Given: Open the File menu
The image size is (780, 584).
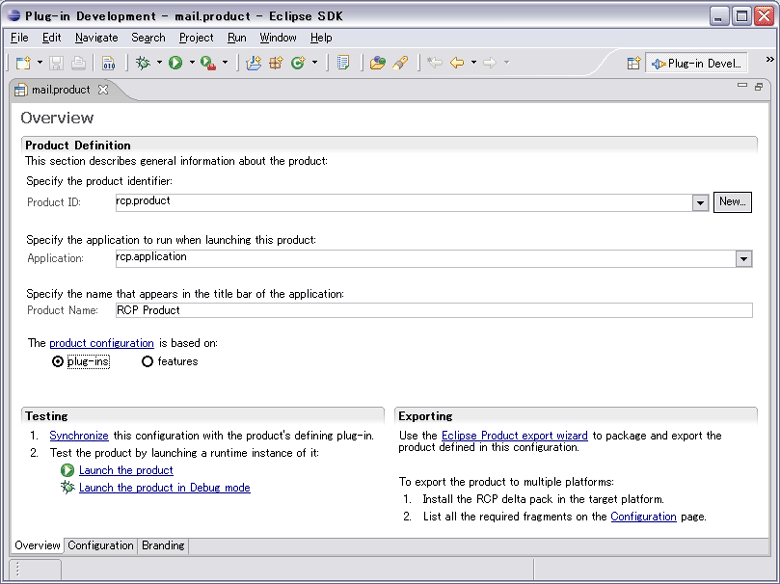Looking at the screenshot, I should coord(19,38).
